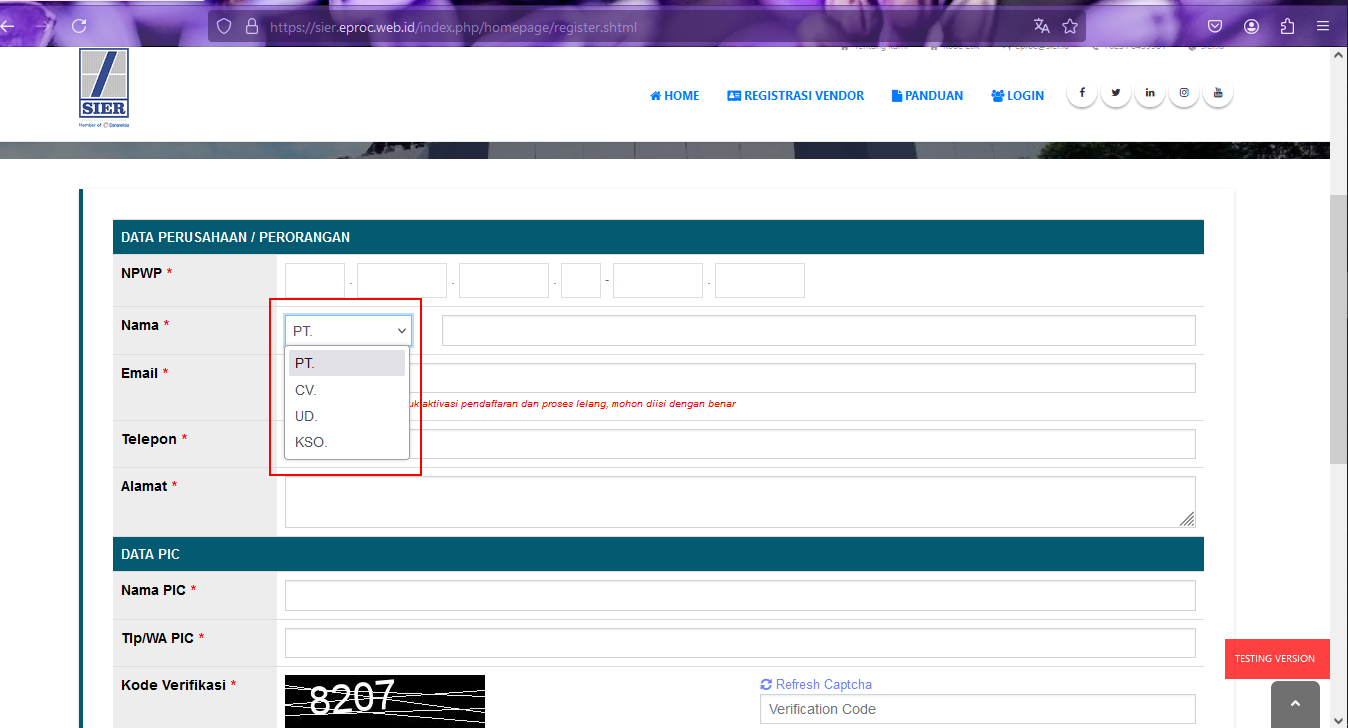
Task: Focus the fourth small NPWP box
Action: [581, 281]
